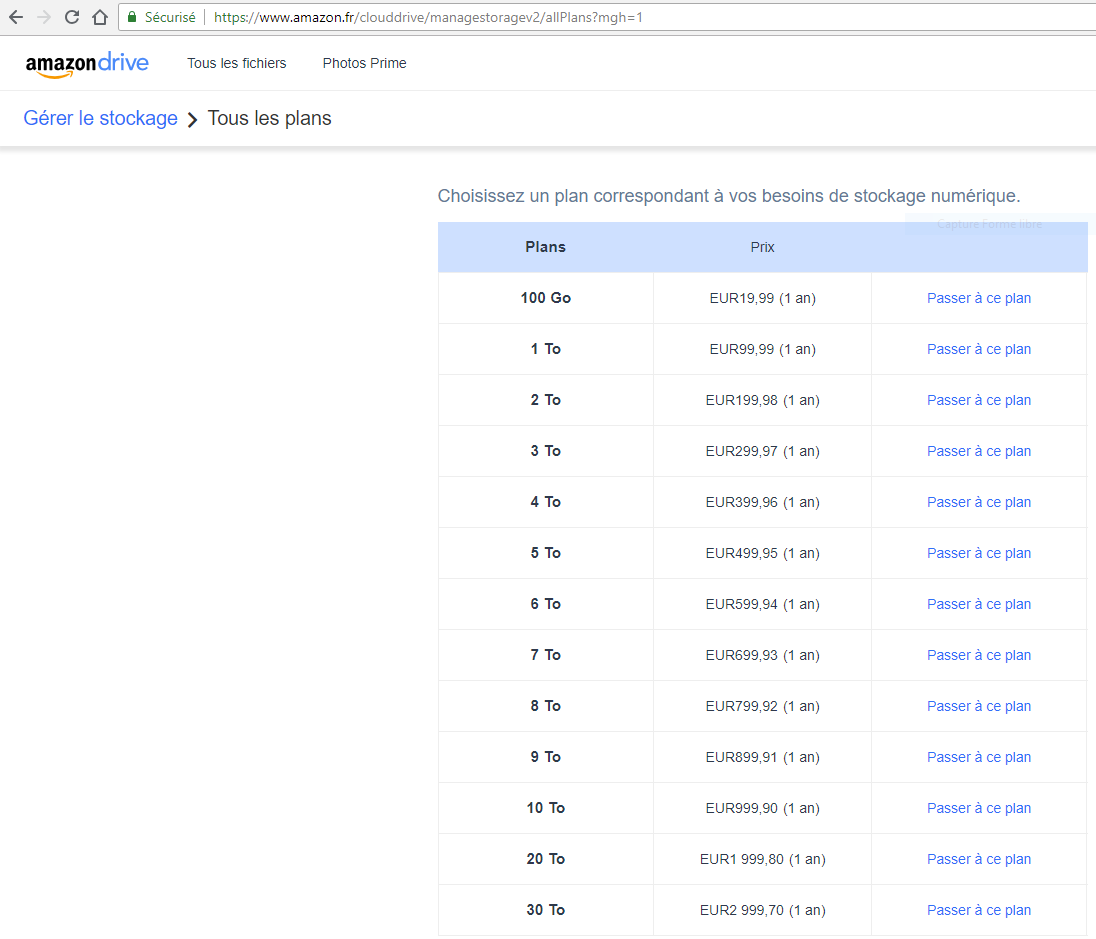Select the 5 To plan name

[x=545, y=553]
